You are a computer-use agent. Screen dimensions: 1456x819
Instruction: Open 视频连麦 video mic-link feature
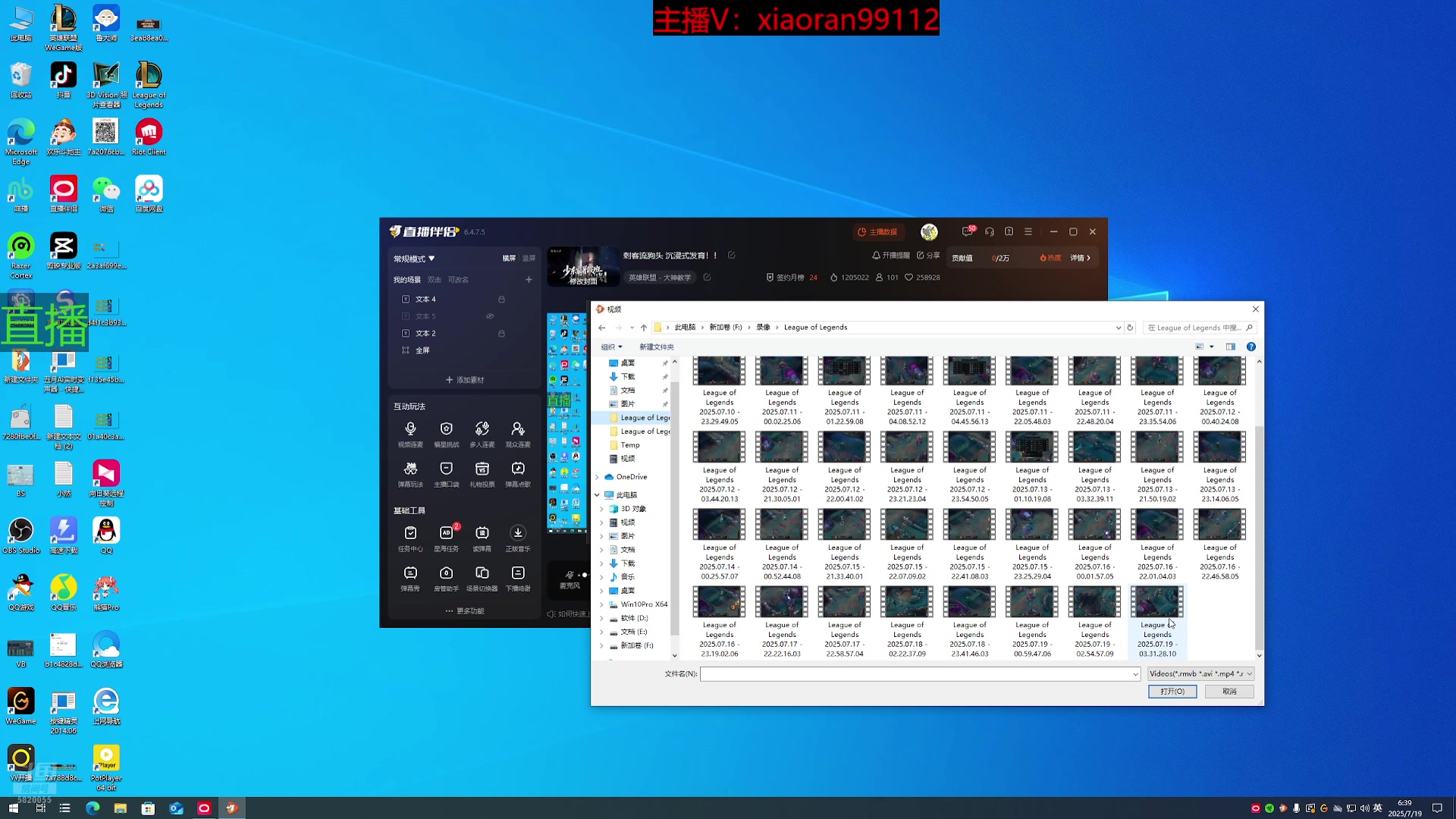coord(410,434)
